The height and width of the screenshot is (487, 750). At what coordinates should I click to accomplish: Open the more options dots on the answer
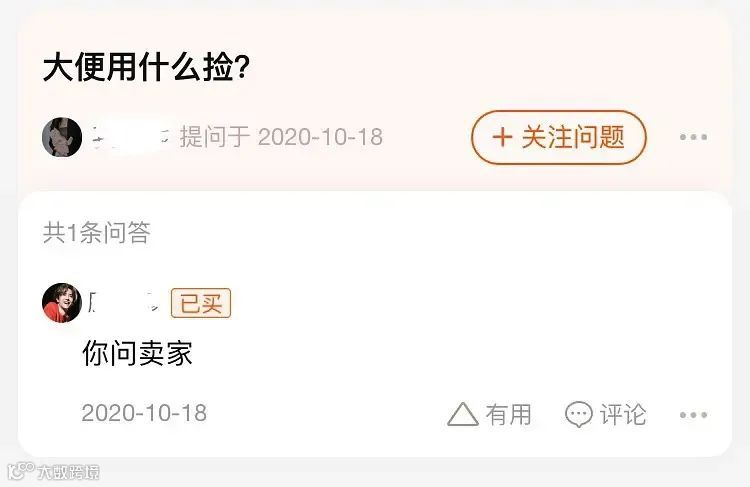click(x=693, y=415)
